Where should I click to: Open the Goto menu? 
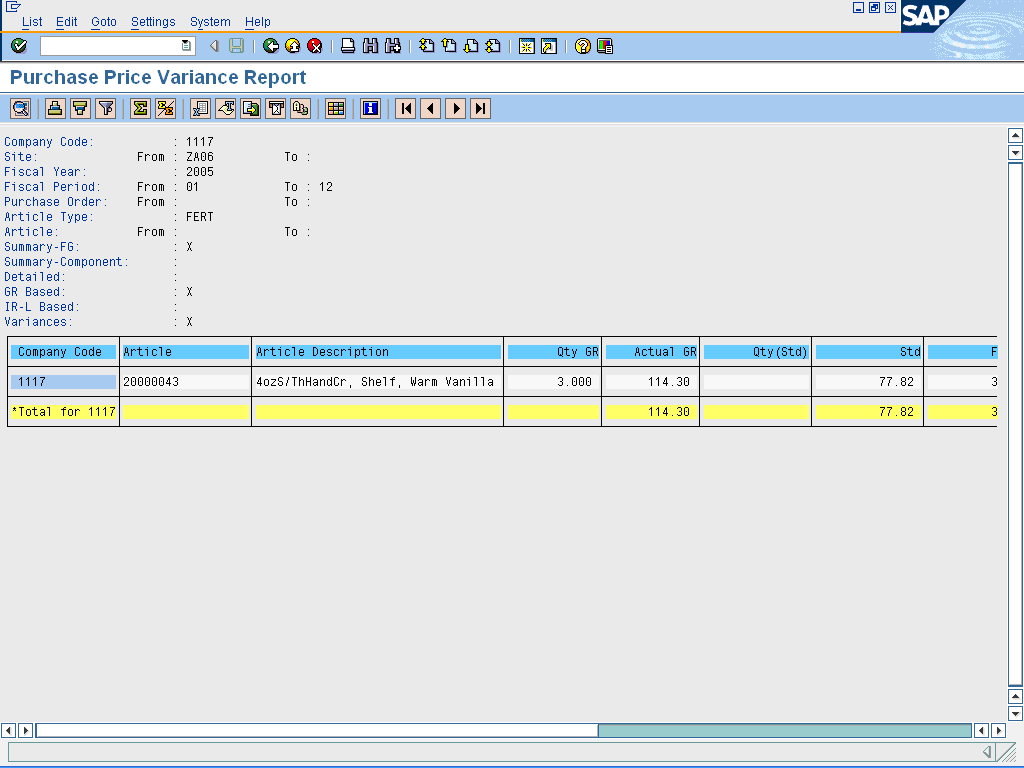[104, 22]
